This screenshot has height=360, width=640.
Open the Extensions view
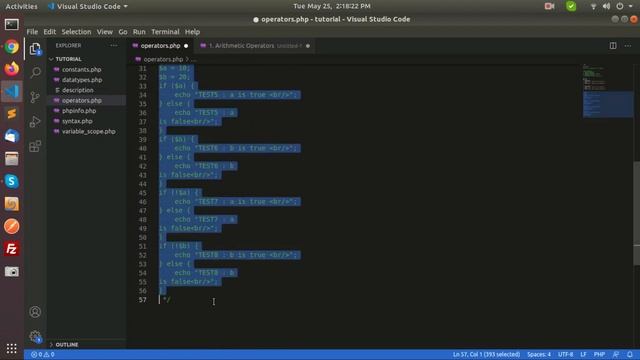point(35,146)
